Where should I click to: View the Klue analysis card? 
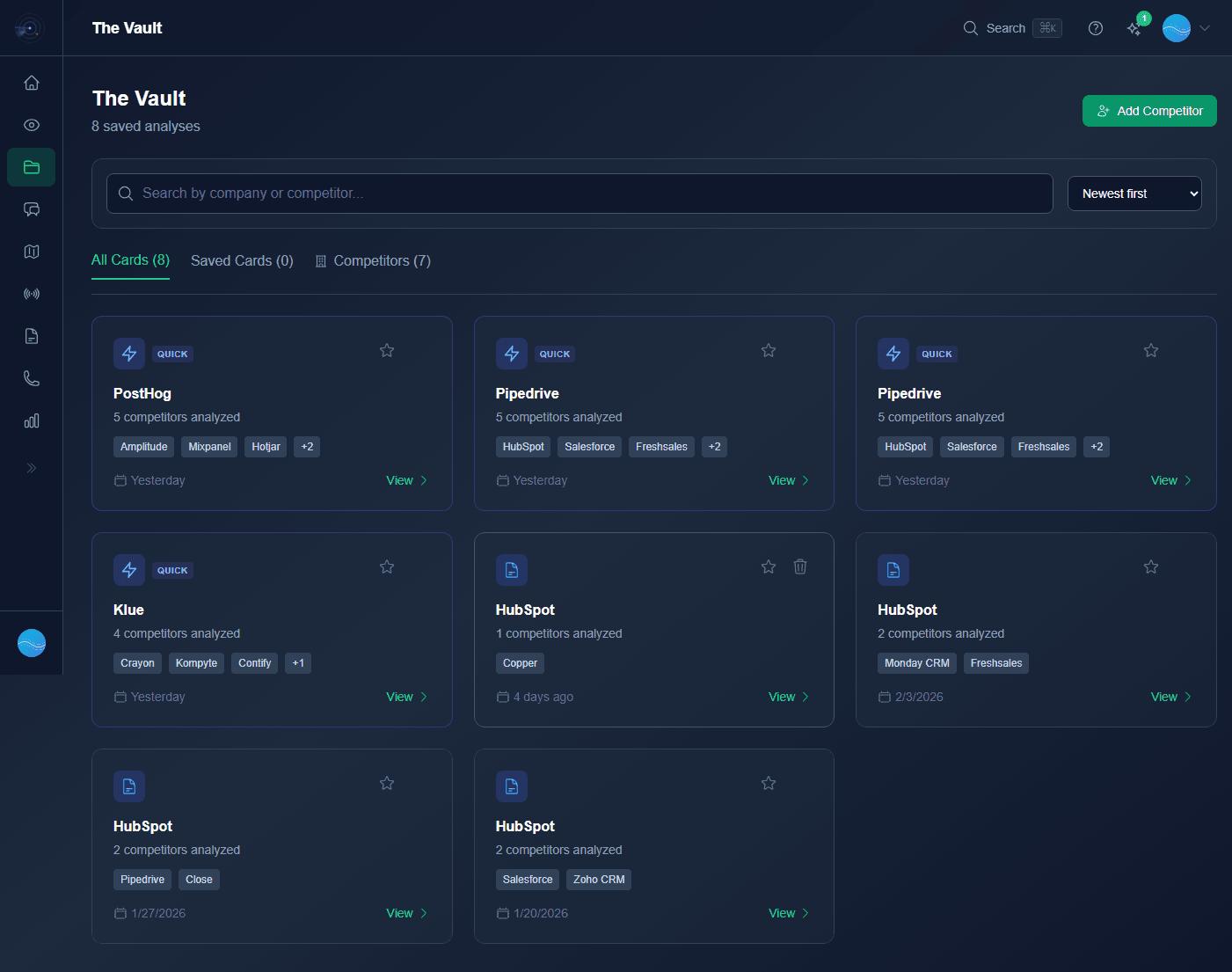coord(406,697)
